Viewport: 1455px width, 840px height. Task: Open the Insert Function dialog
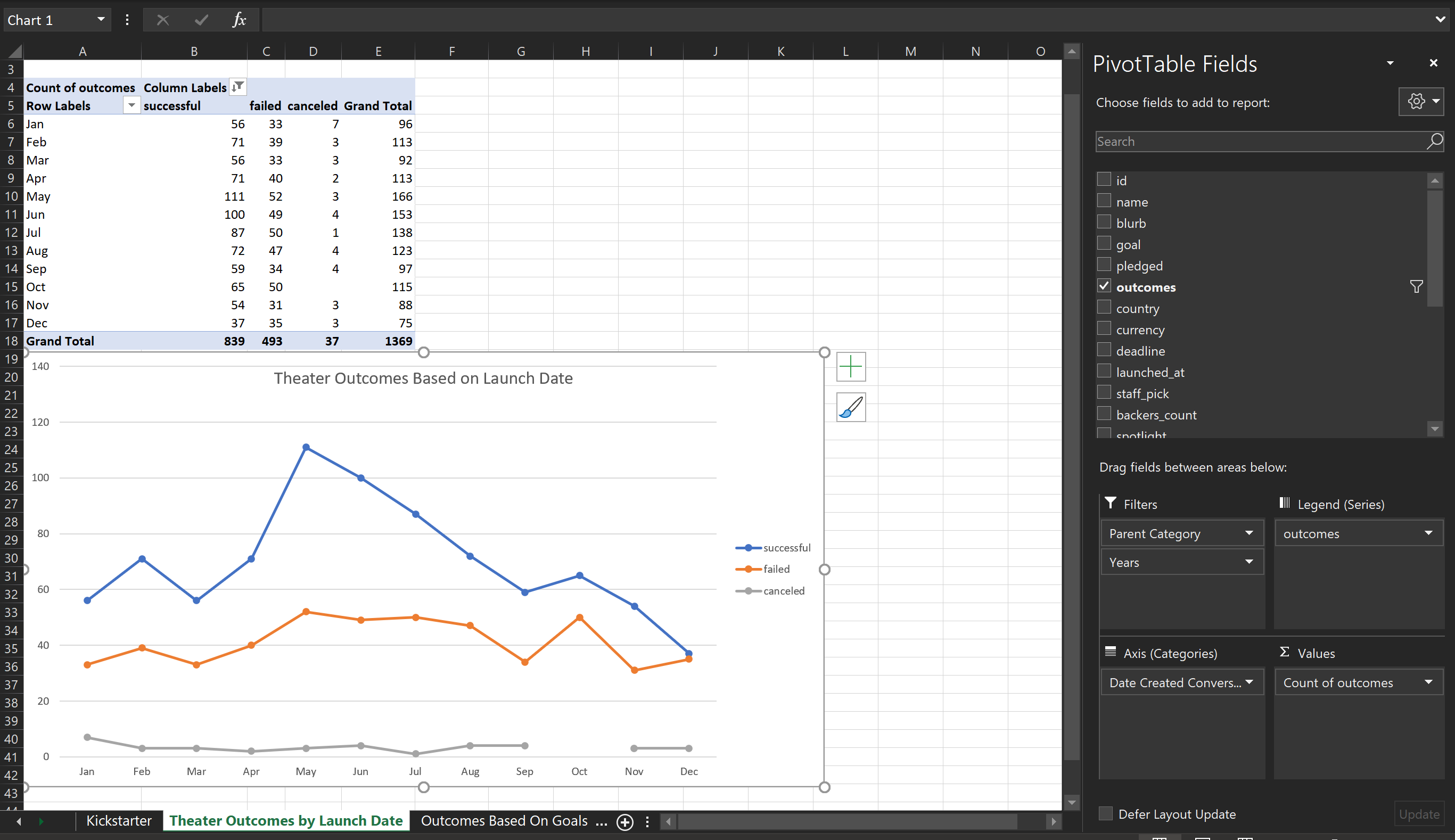click(239, 19)
